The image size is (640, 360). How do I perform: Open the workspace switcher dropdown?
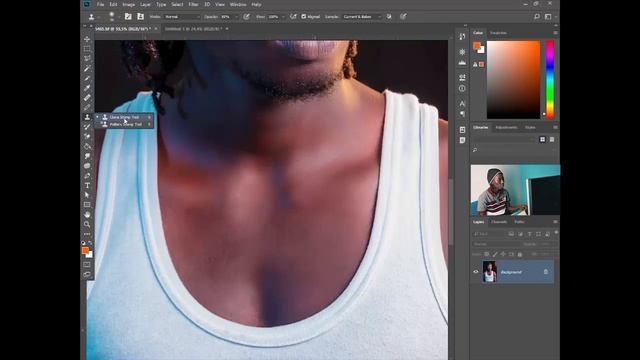[x=549, y=17]
